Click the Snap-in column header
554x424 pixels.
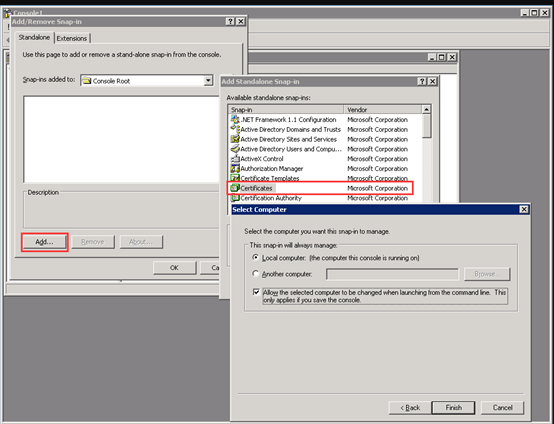click(286, 110)
